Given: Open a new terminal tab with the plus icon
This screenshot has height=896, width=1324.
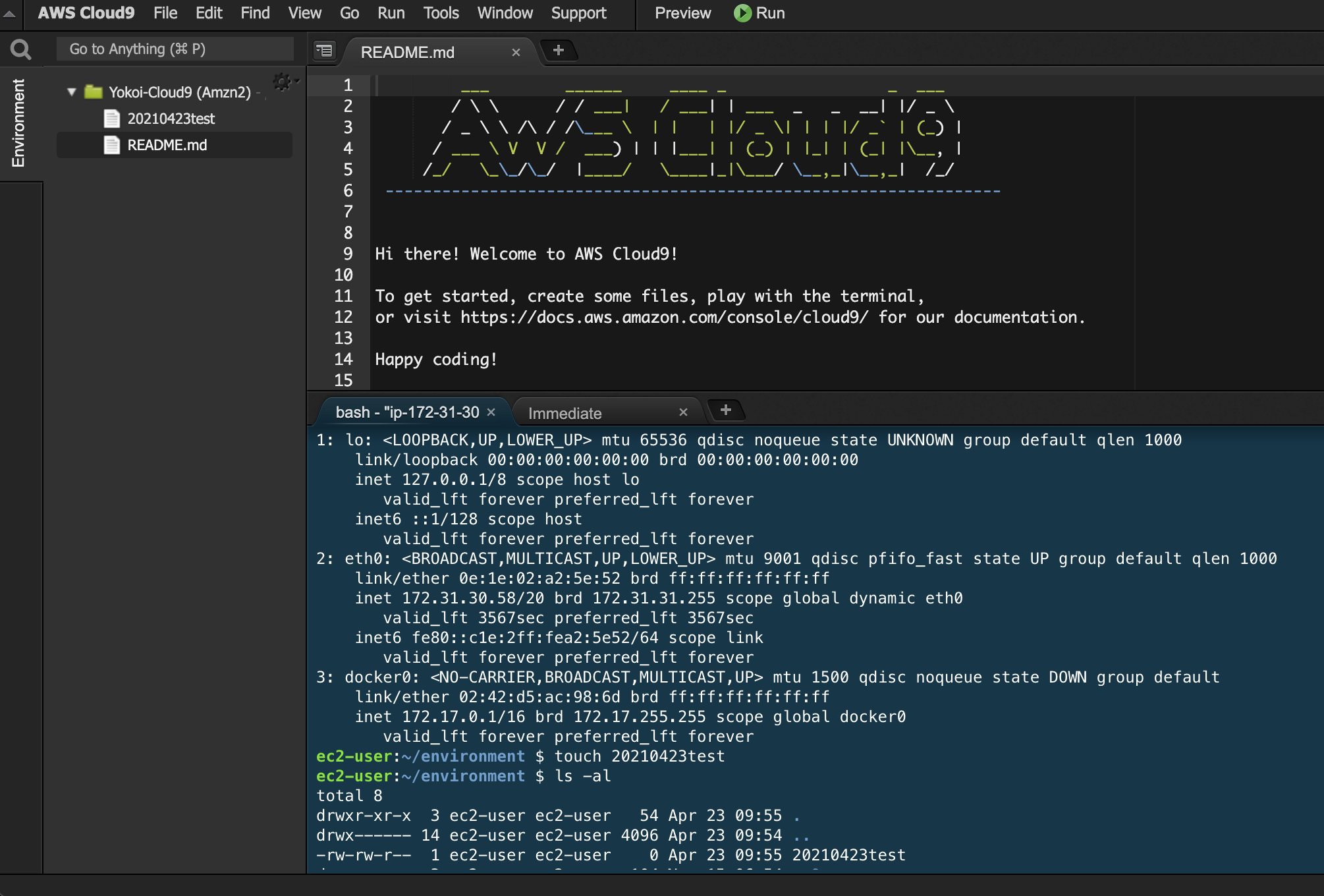Looking at the screenshot, I should [727, 410].
